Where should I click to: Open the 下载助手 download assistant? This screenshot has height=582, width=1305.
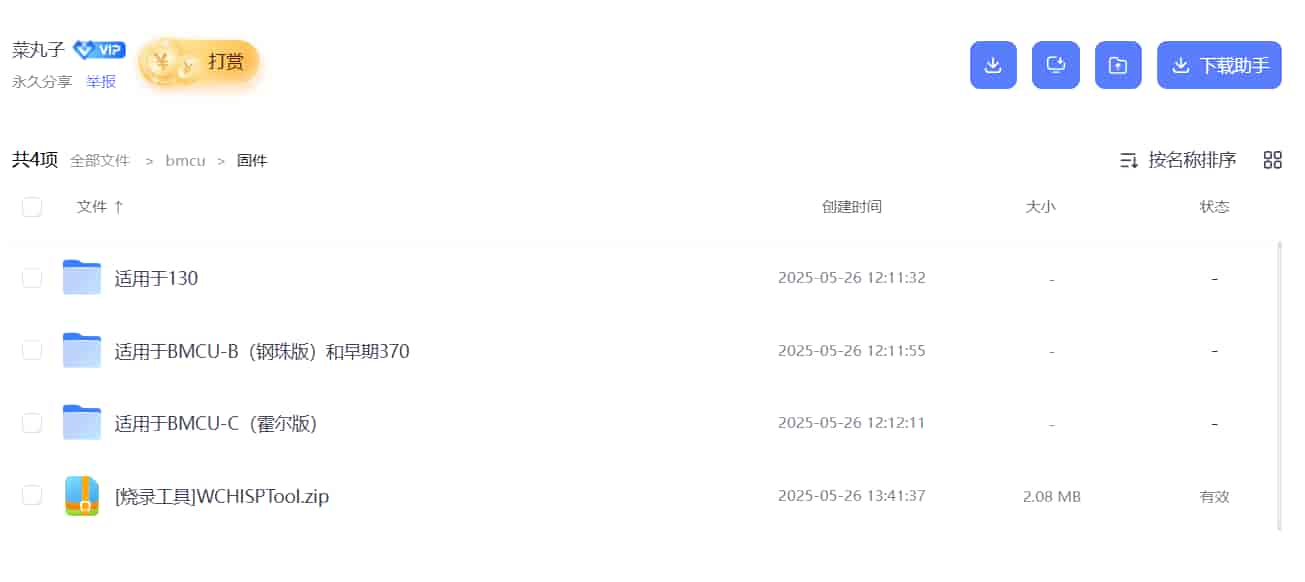1219,65
